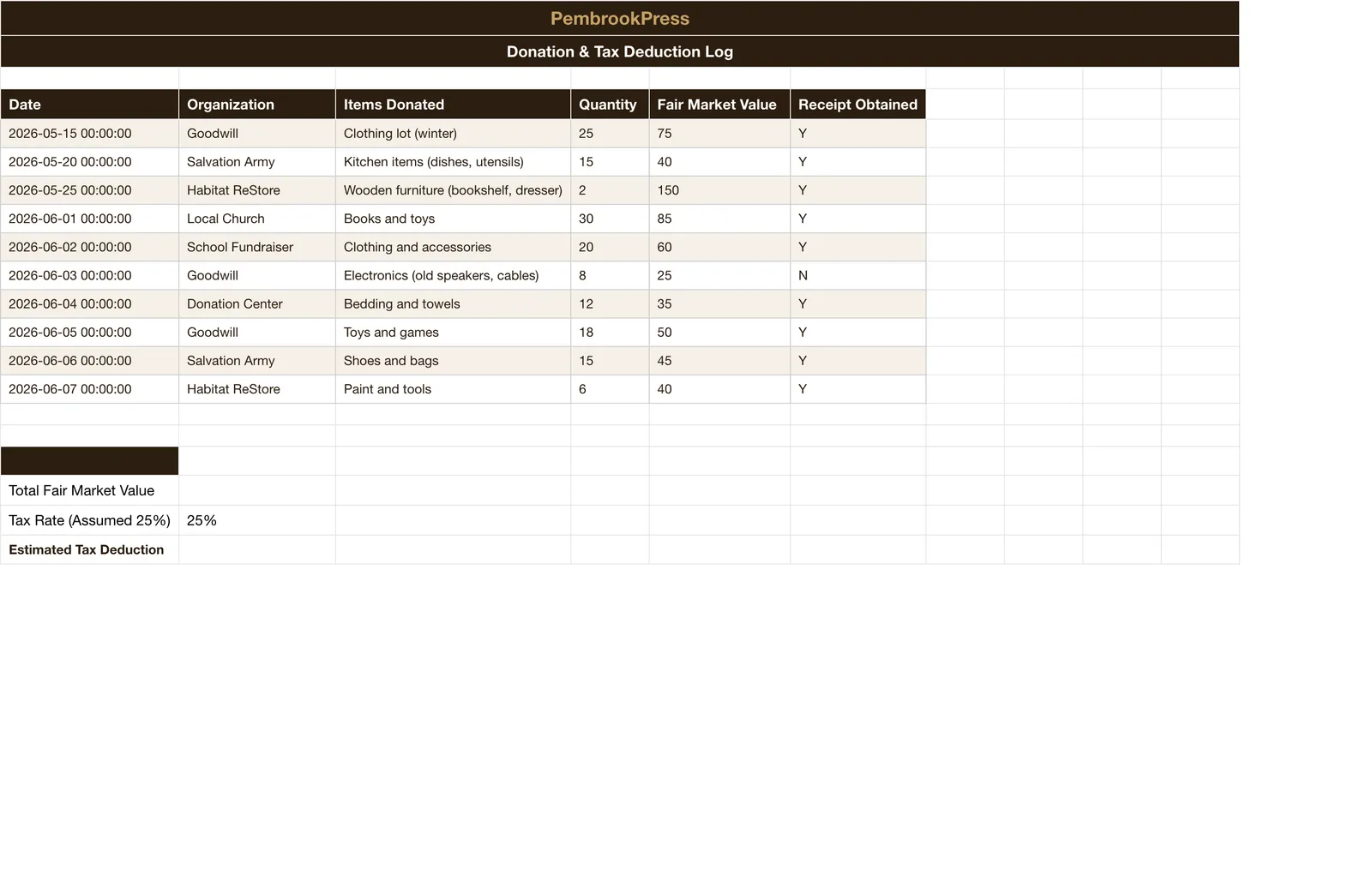Select the Donation & Tax Deduction Log heading

[619, 51]
